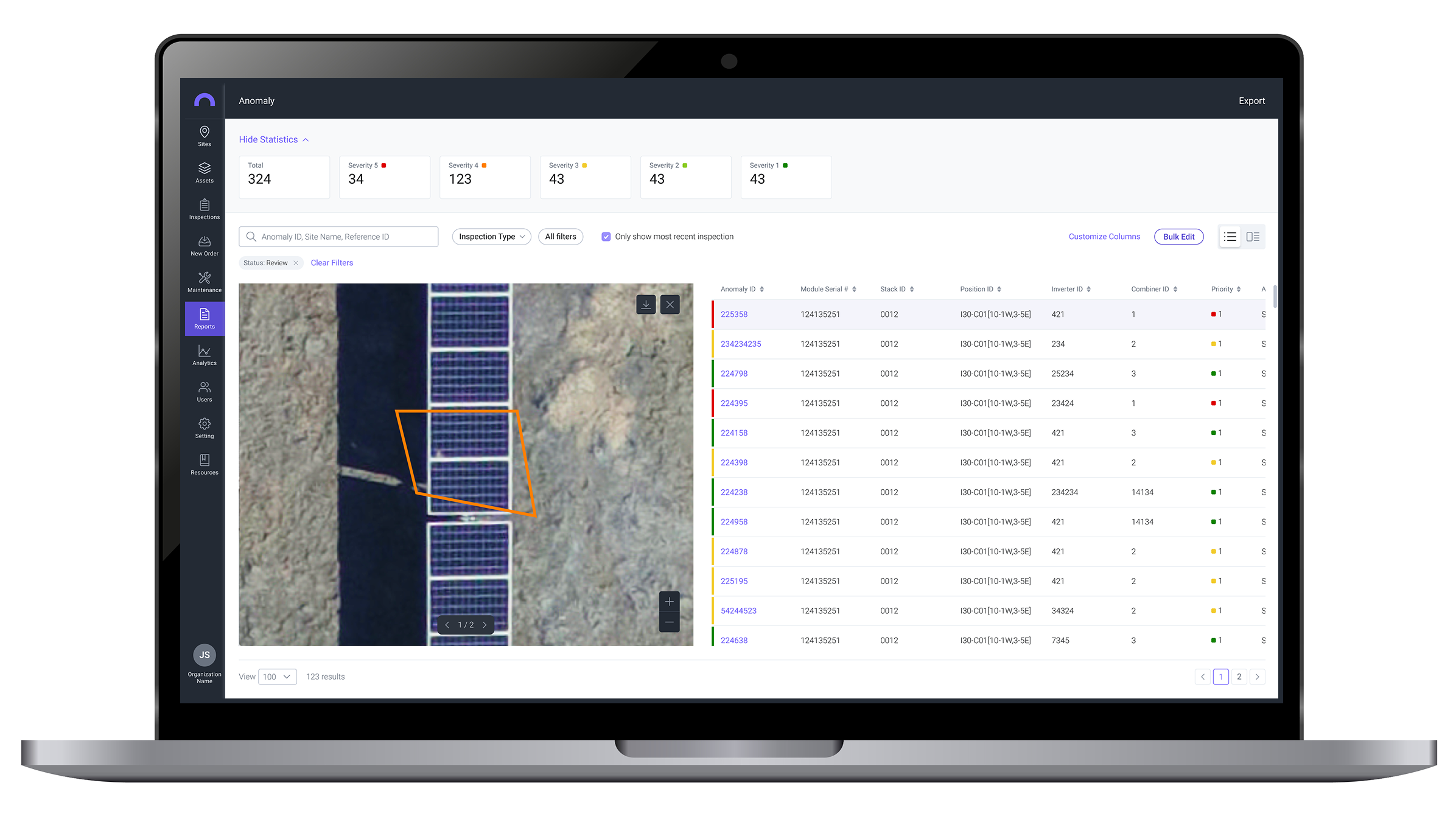Select the Severity 4 statistics card
Viewport: 1456px width, 825px height.
click(485, 177)
